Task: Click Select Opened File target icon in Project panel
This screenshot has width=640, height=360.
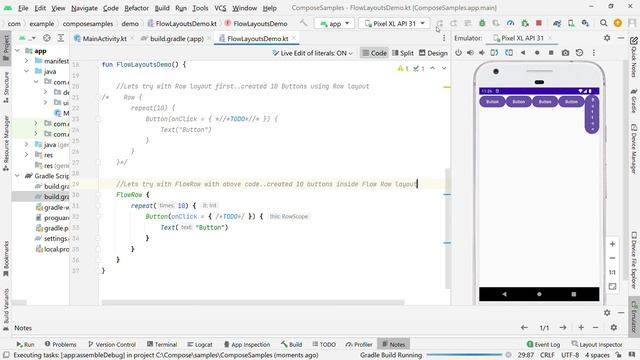Action: pyautogui.click(x=47, y=38)
